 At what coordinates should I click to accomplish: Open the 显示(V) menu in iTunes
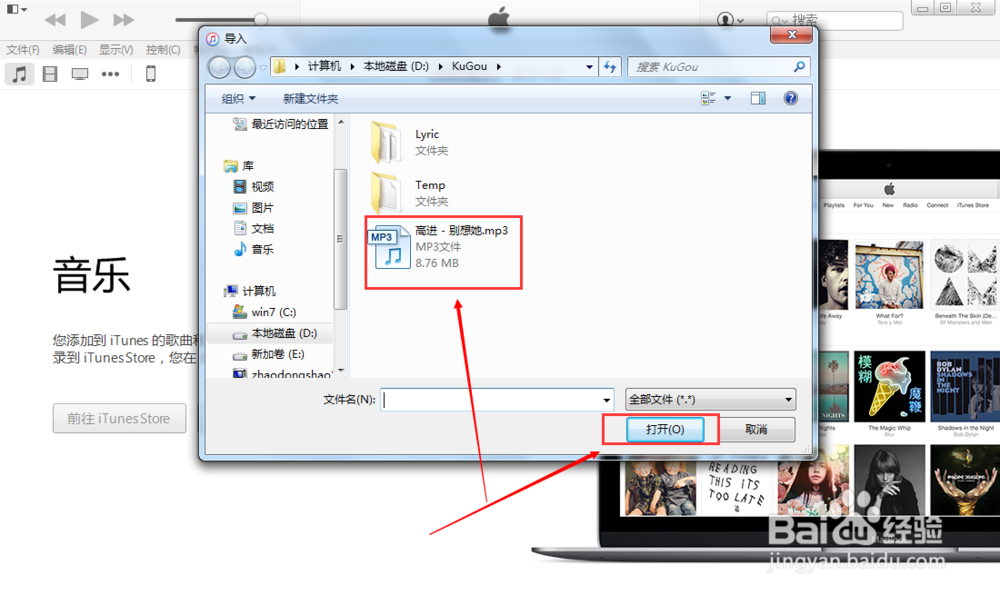116,50
